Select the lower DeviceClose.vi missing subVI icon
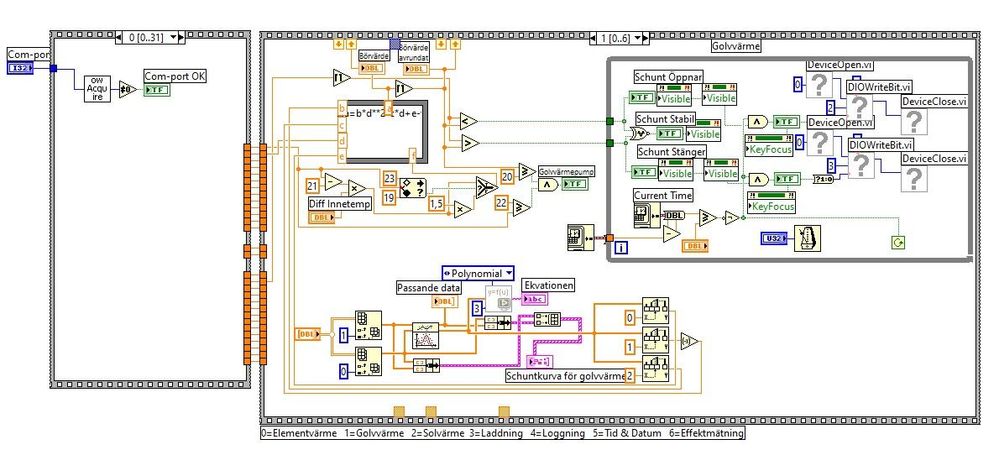Screen dimensions: 999x450 tap(914, 178)
